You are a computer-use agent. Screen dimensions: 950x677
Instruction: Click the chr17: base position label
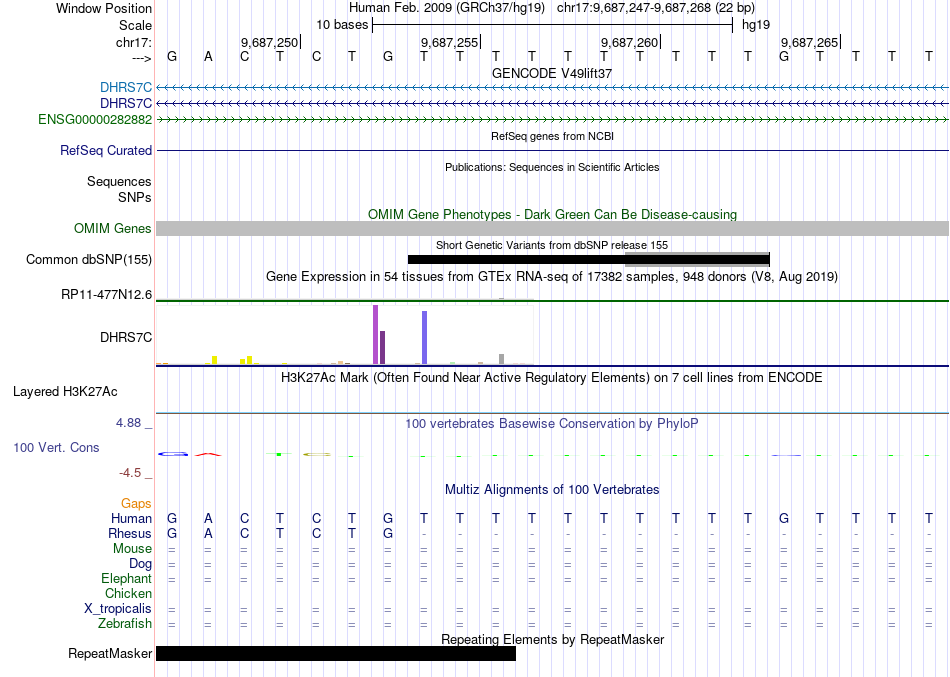click(x=133, y=42)
